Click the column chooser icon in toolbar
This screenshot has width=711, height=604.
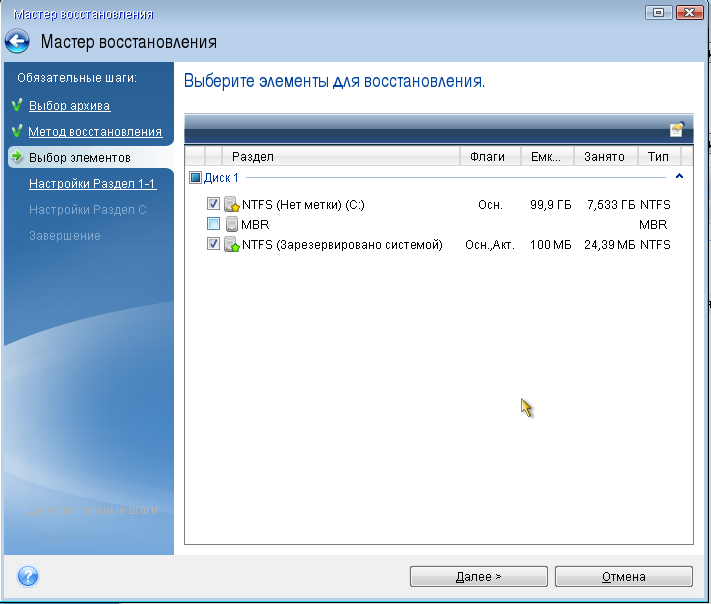[677, 129]
